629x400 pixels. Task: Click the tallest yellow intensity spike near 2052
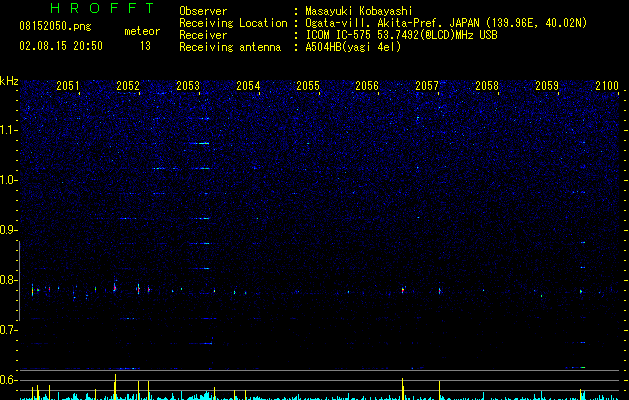tap(115, 387)
